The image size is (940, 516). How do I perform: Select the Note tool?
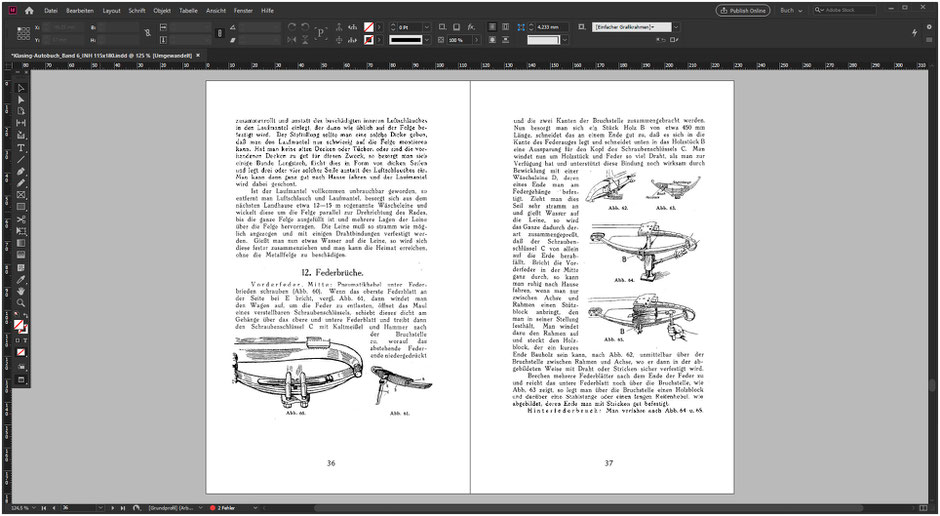click(x=21, y=268)
